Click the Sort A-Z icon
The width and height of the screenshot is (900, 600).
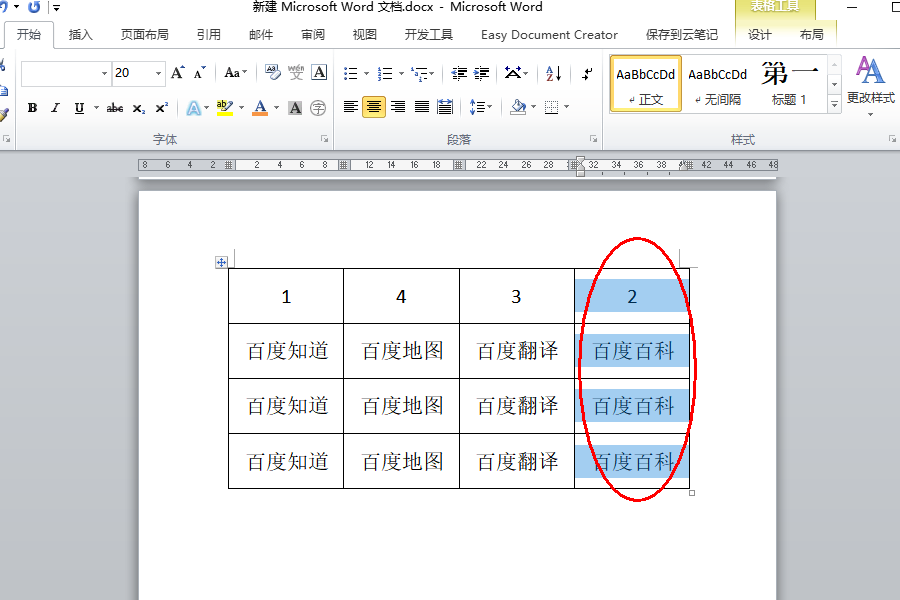(553, 73)
